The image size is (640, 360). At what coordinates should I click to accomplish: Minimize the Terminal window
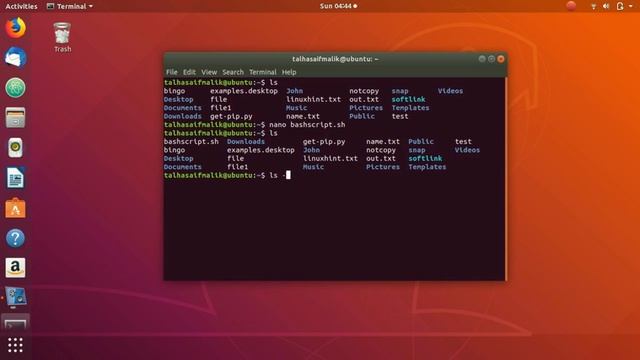482,59
